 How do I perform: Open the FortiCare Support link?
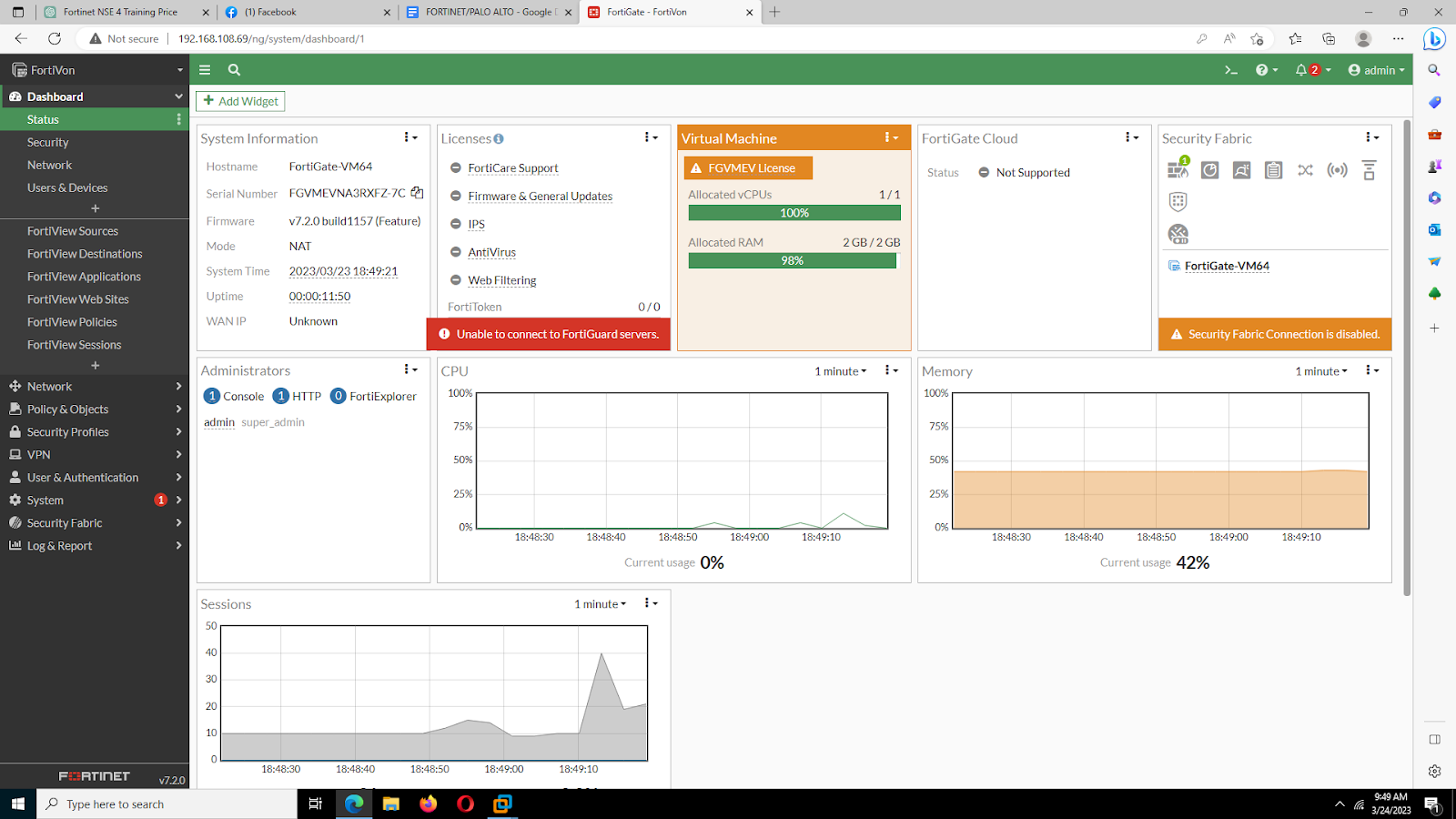pos(513,168)
